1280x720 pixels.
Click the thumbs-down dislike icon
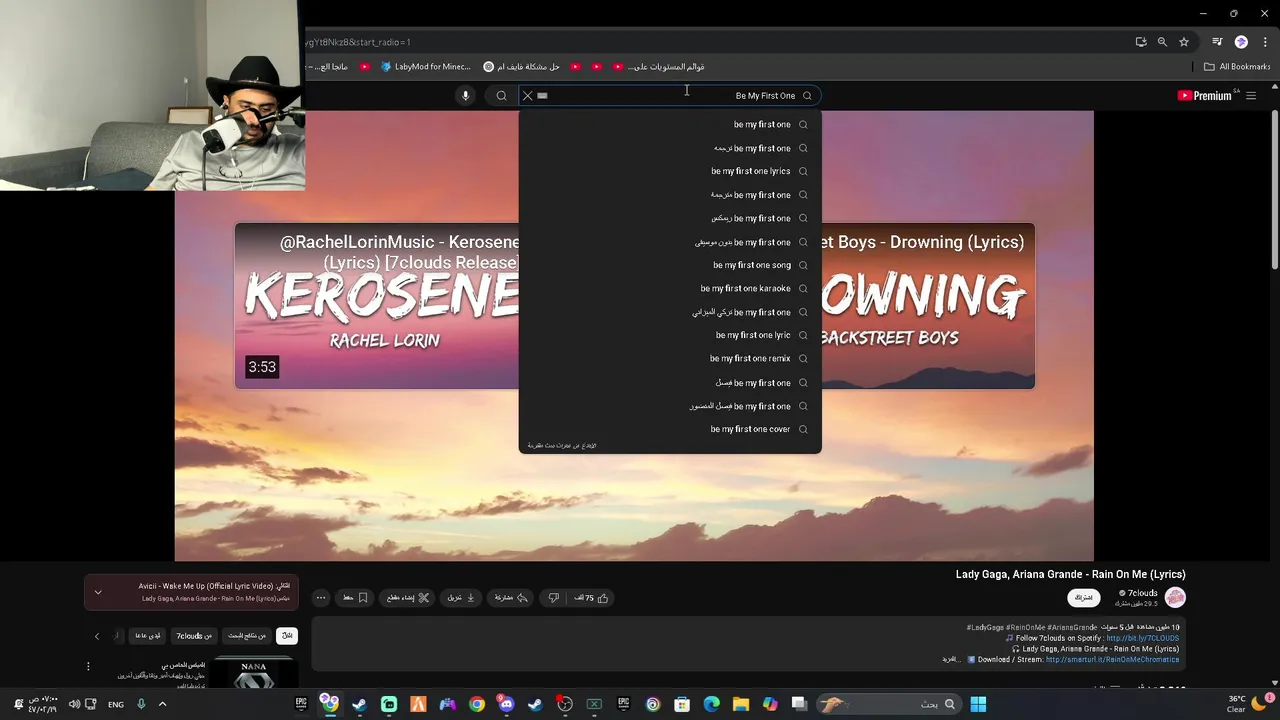pyautogui.click(x=554, y=598)
